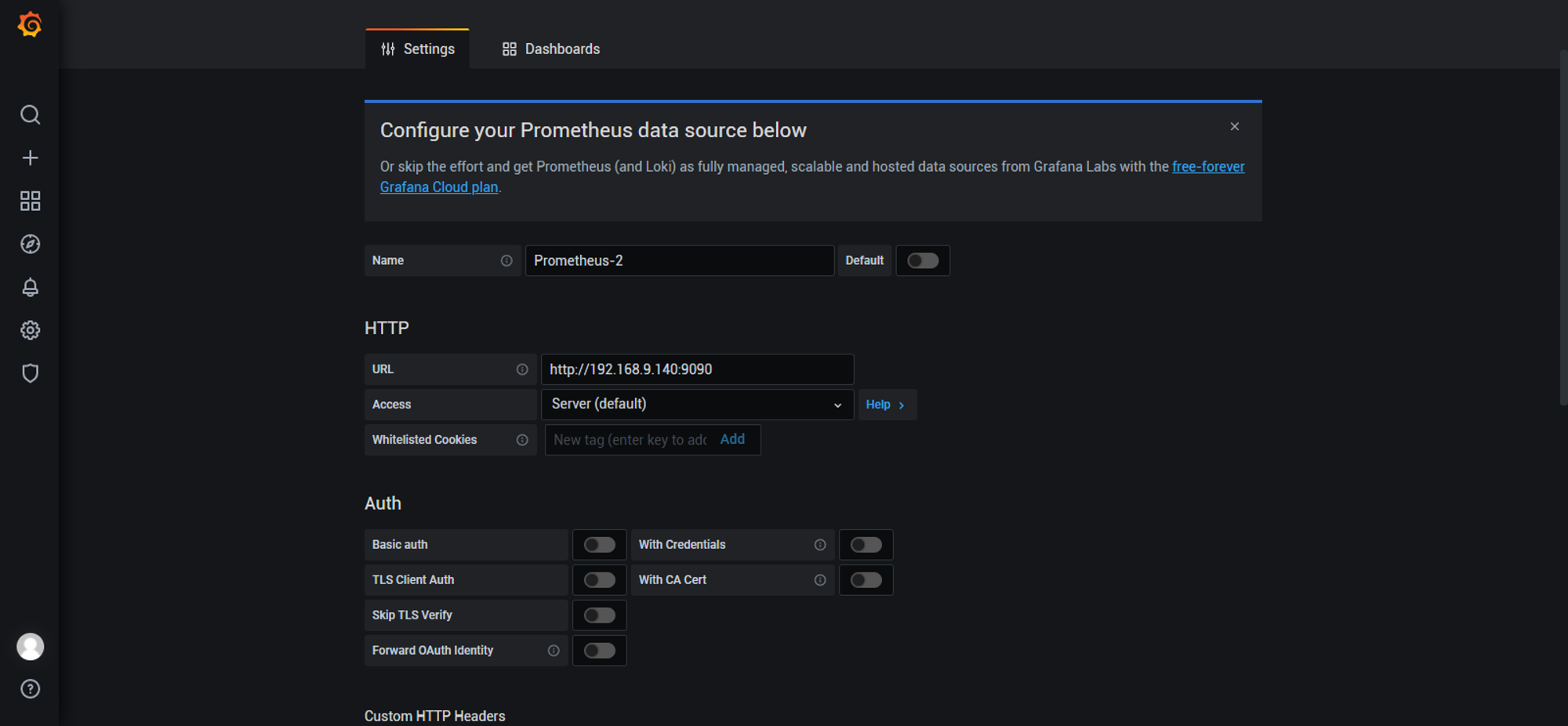The width and height of the screenshot is (1568, 726).
Task: Open the Dashboards grid icon in sidebar
Action: [x=30, y=201]
